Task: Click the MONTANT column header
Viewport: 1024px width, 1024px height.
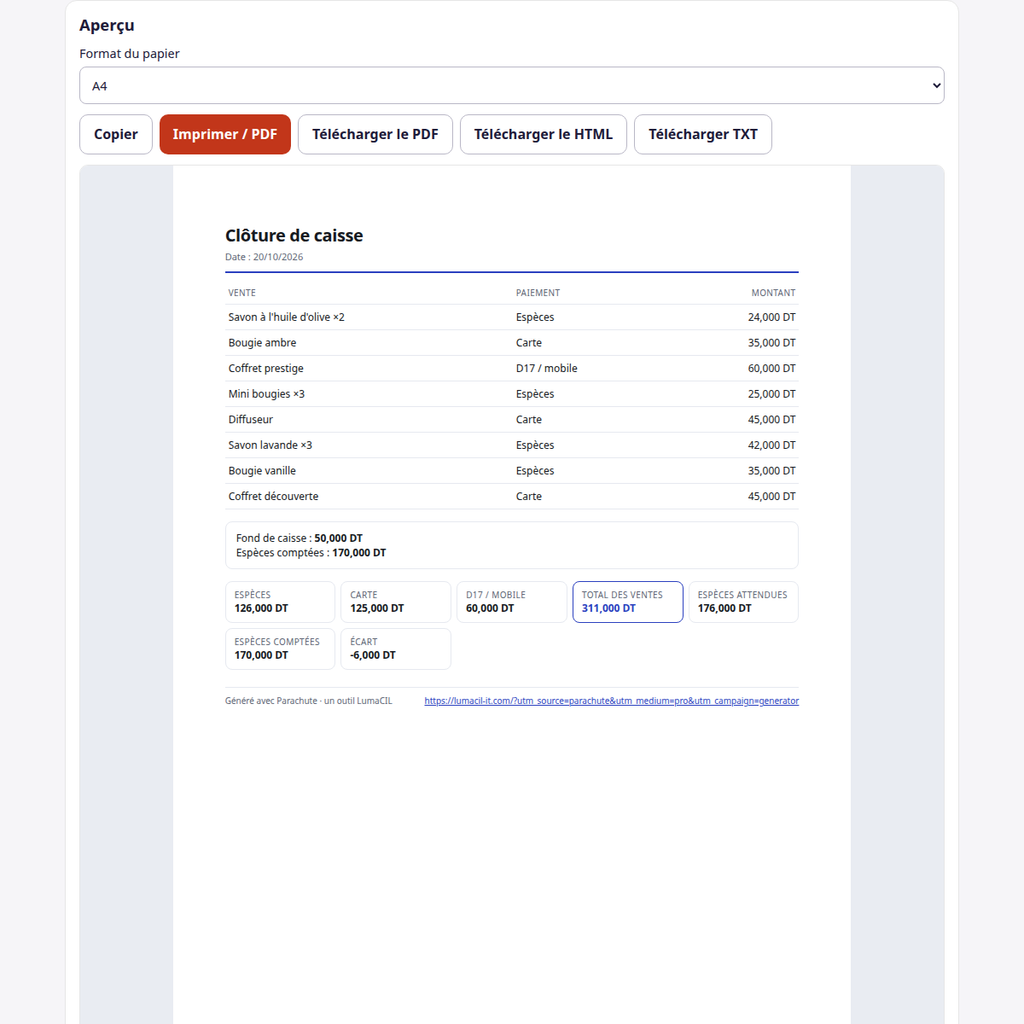Action: click(773, 293)
